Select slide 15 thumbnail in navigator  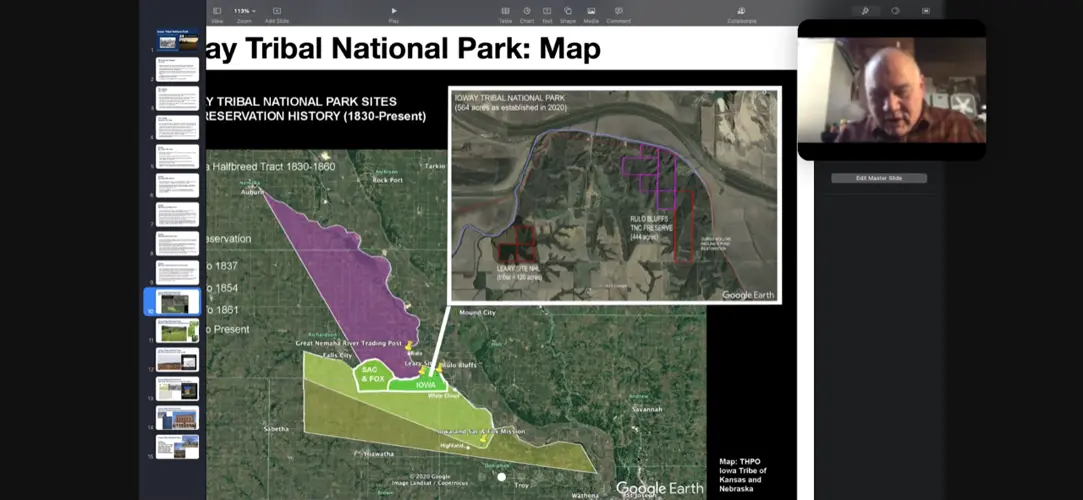point(178,447)
